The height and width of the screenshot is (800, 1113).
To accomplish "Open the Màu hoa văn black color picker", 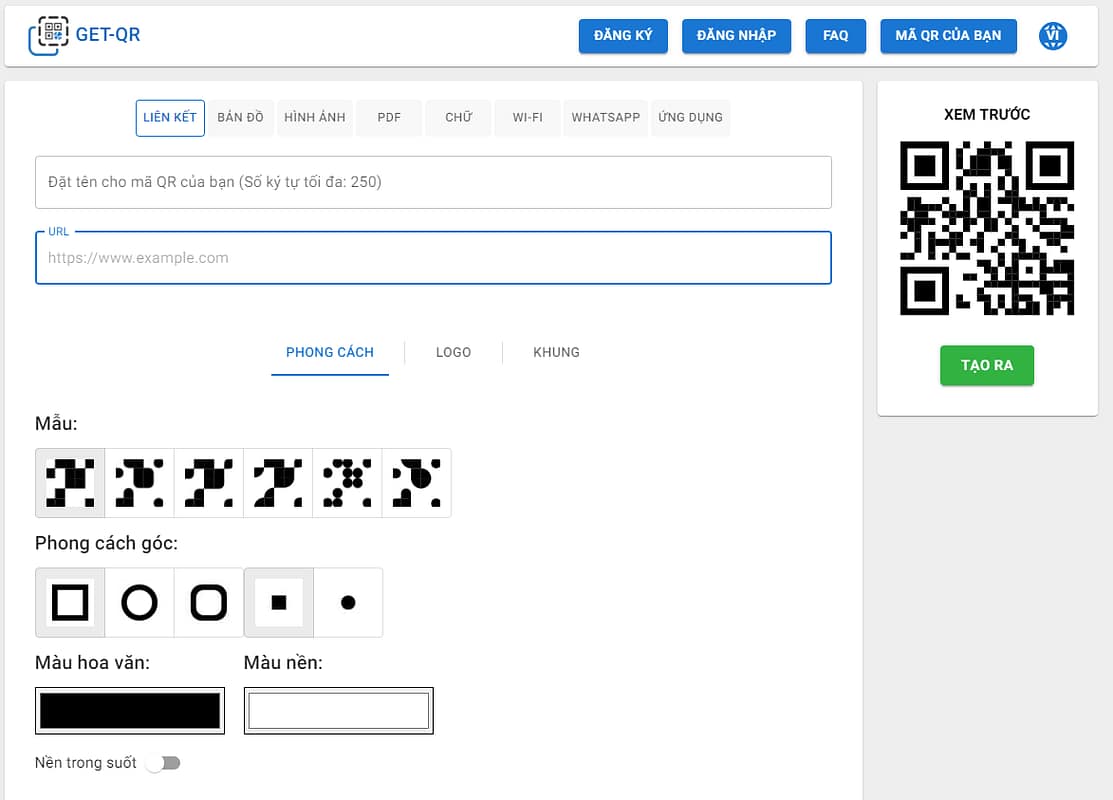I will pos(130,711).
